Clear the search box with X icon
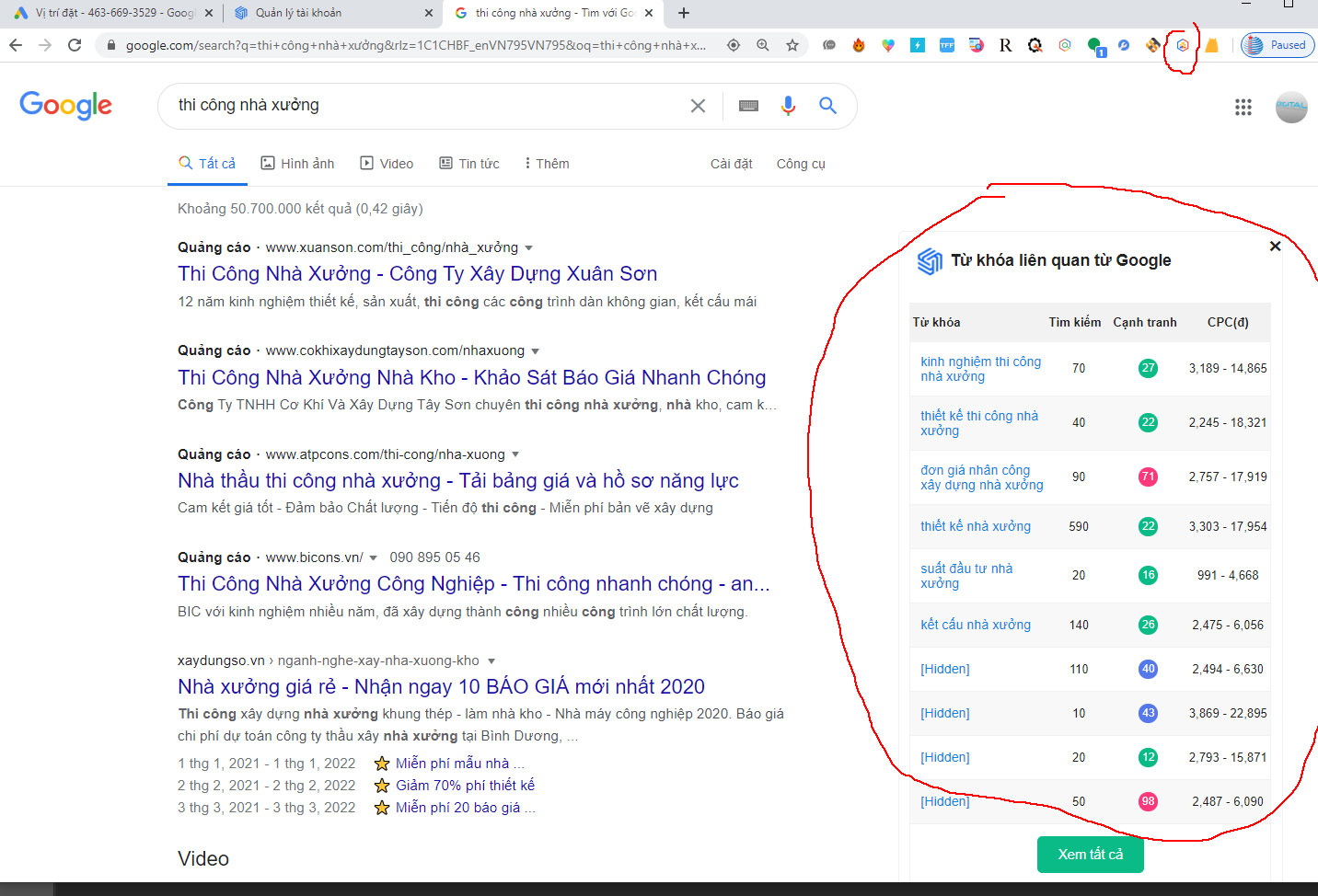Viewport: 1318px width, 896px height. click(x=699, y=106)
